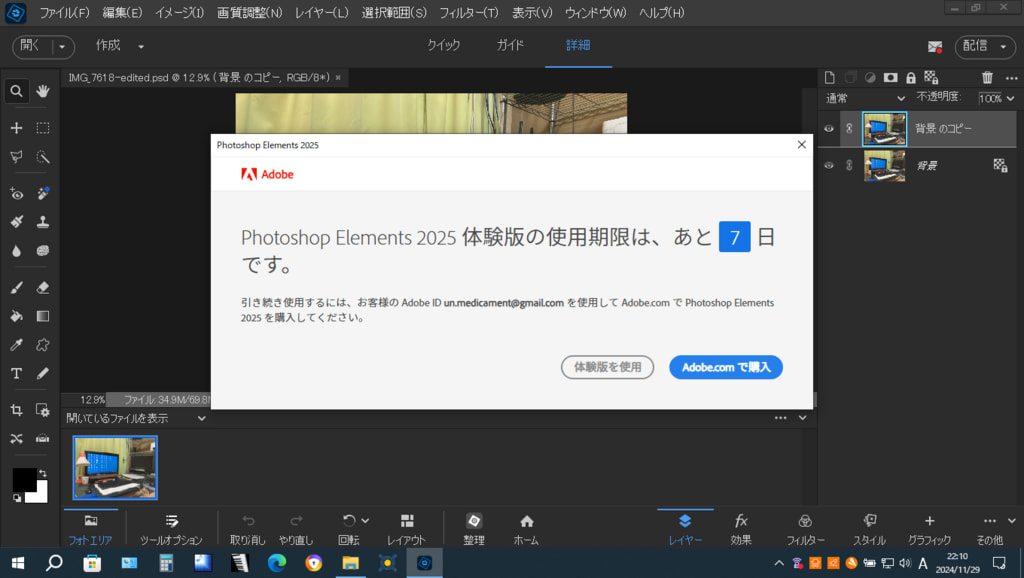
Task: Toggle link on 背景 layer
Action: pyautogui.click(x=849, y=165)
